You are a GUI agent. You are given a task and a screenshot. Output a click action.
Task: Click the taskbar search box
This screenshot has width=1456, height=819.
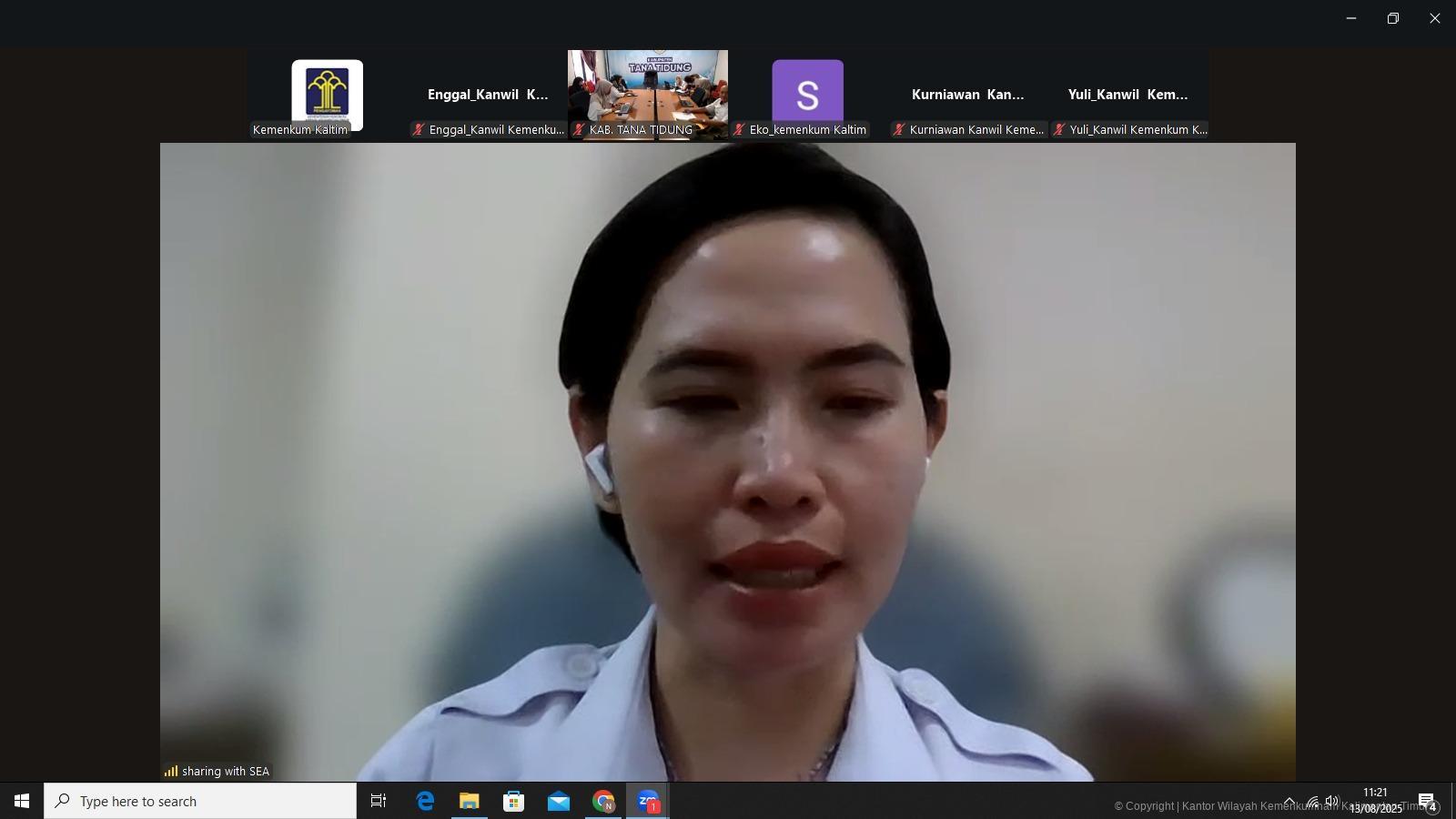tap(200, 801)
